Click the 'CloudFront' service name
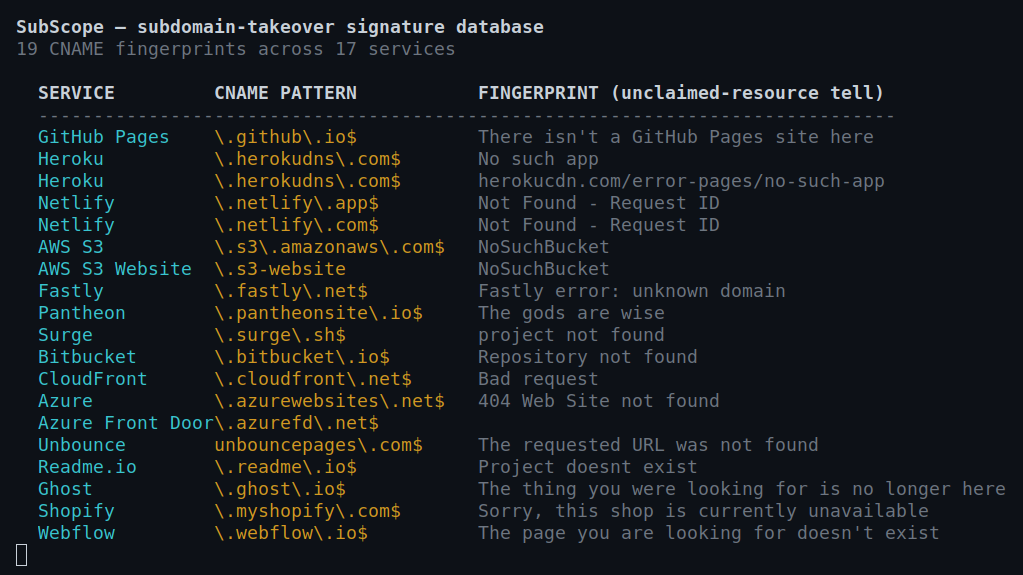The width and height of the screenshot is (1023, 575). (93, 379)
